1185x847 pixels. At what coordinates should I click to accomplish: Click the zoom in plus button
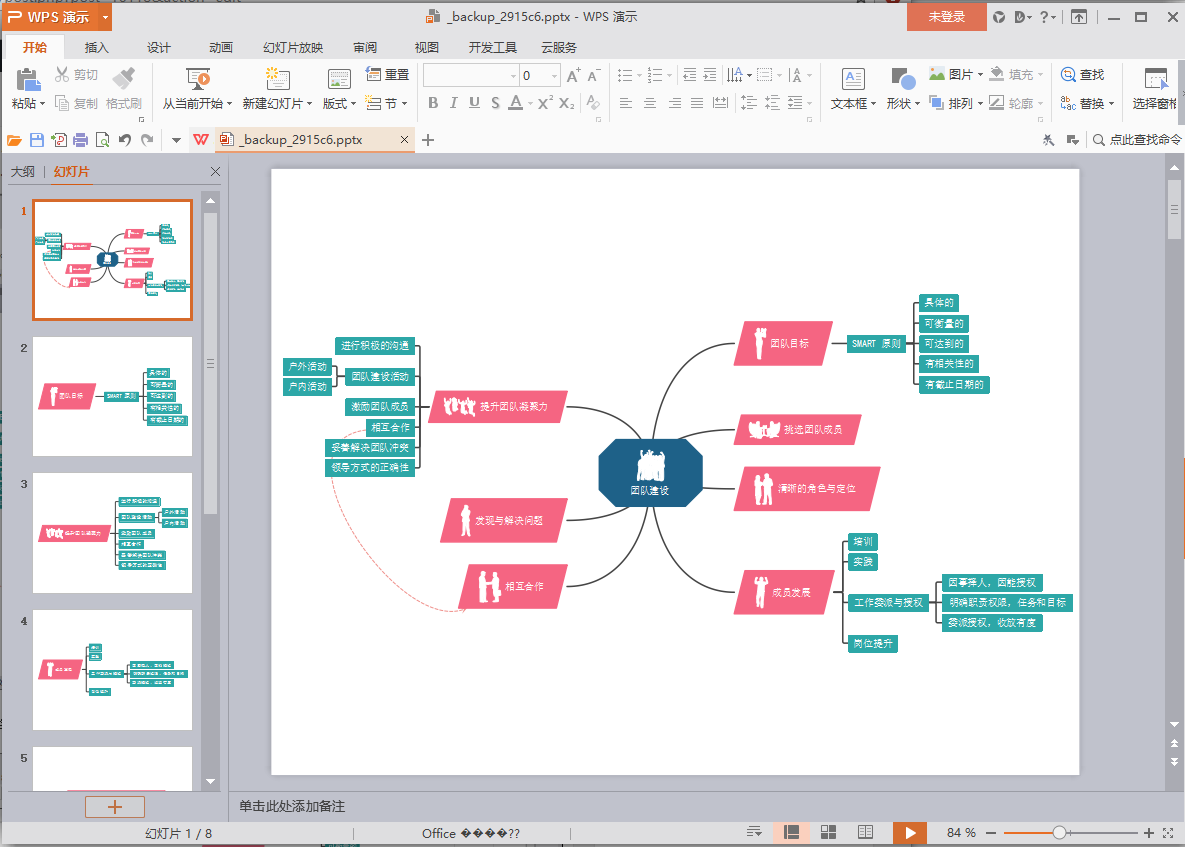click(x=1148, y=833)
